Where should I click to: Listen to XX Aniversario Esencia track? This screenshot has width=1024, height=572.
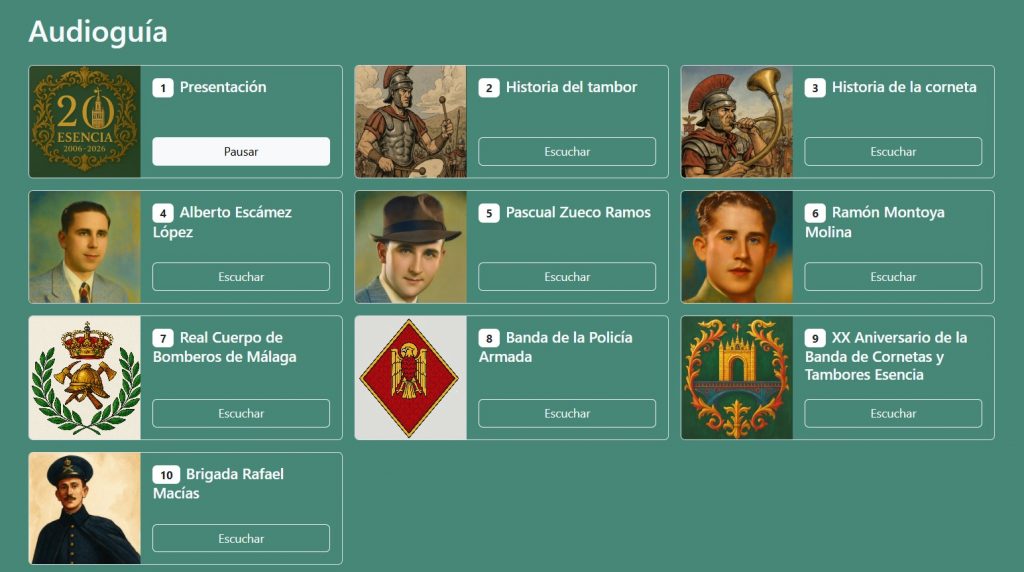click(893, 413)
